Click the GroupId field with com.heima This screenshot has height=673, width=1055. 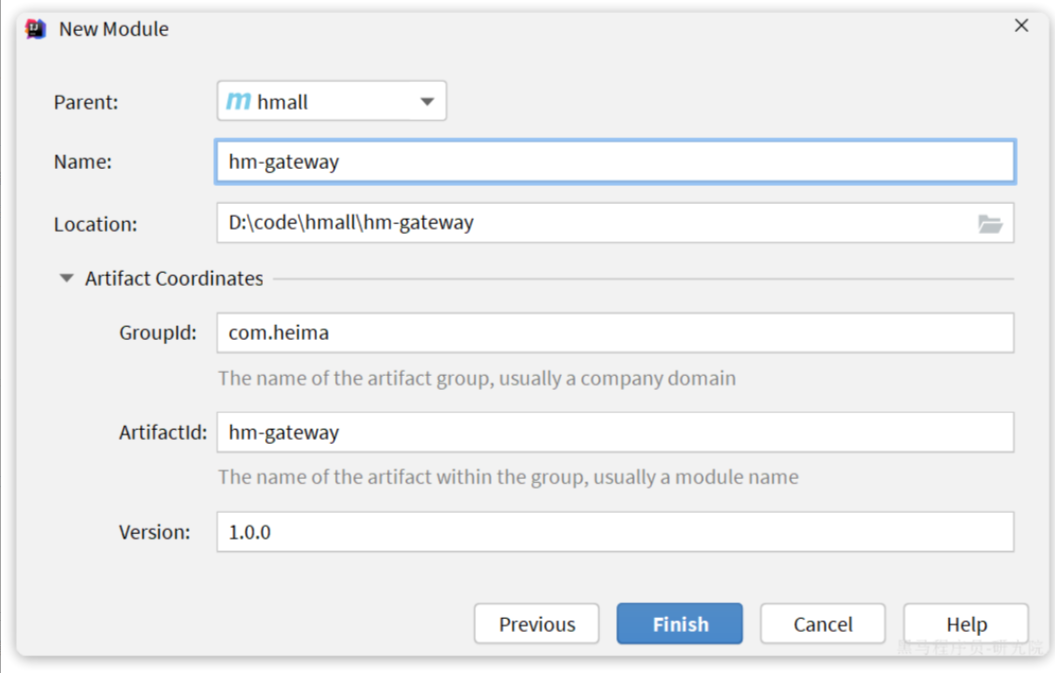pos(614,333)
